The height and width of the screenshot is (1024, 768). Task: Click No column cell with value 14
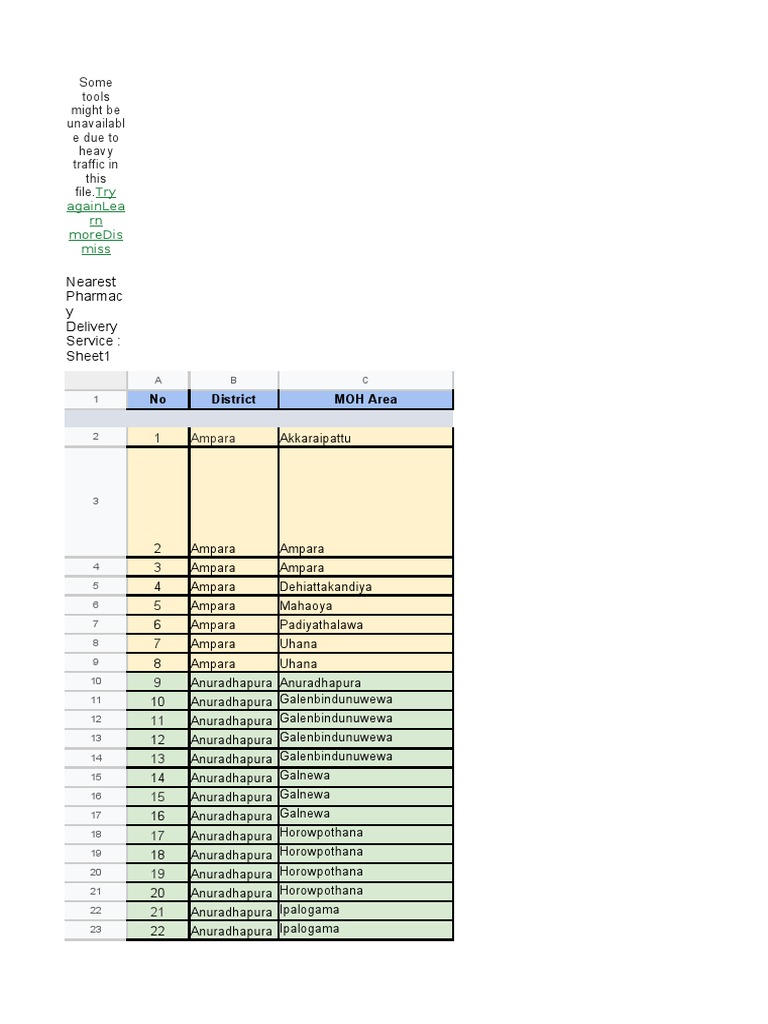(x=158, y=777)
